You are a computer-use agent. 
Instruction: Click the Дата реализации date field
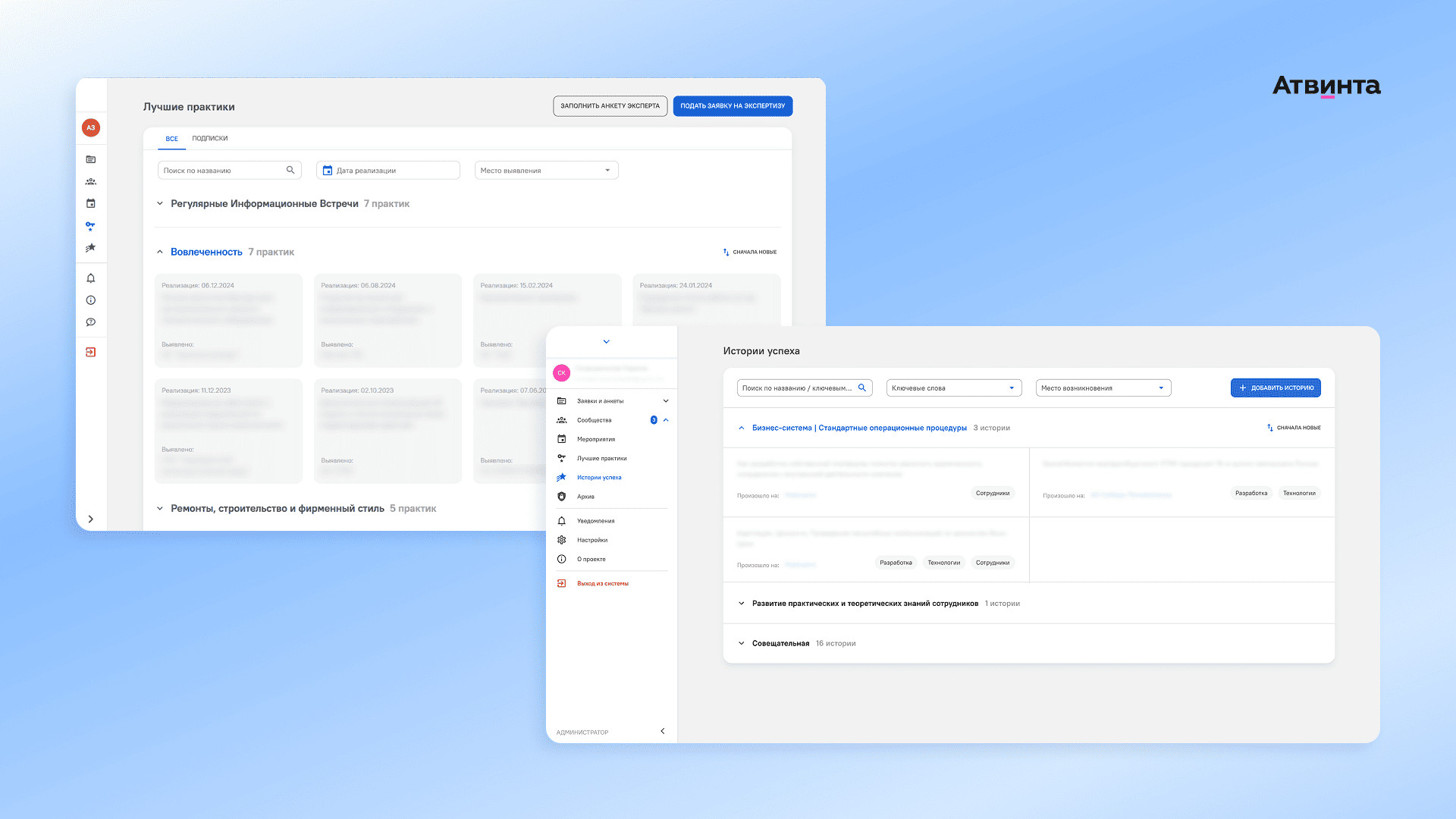388,171
